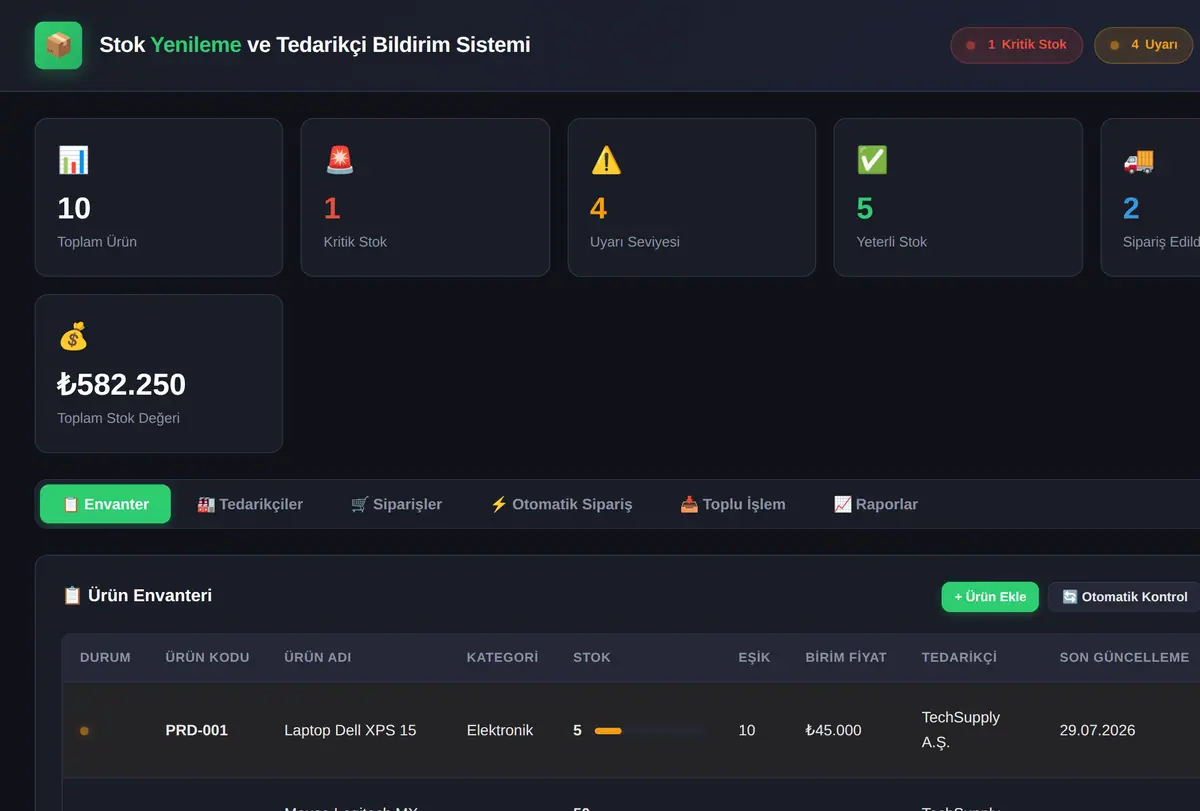Click the Elektronik category cell
The image size is (1200, 811).
click(500, 731)
